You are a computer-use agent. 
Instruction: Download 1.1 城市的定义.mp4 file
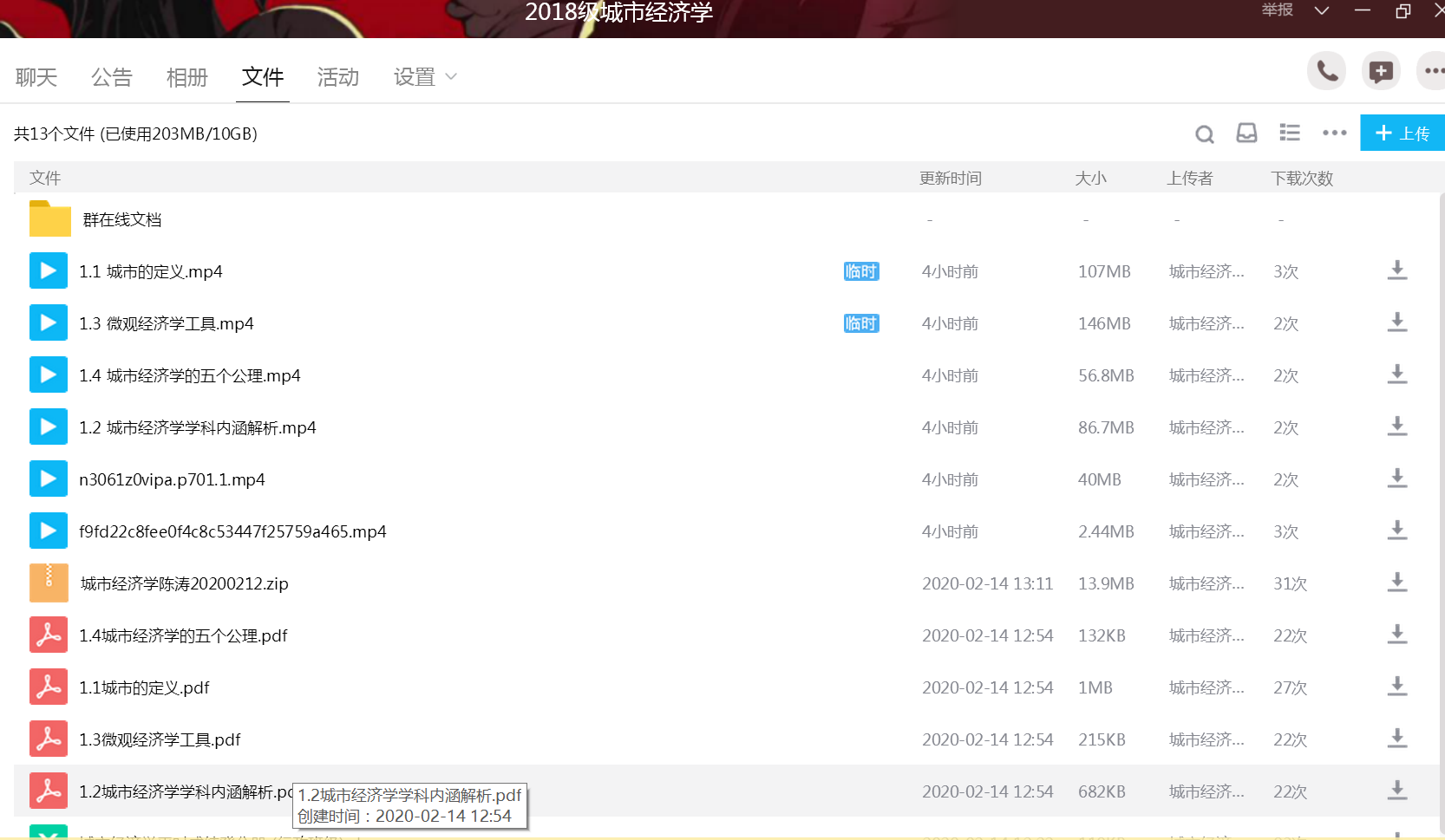1396,270
